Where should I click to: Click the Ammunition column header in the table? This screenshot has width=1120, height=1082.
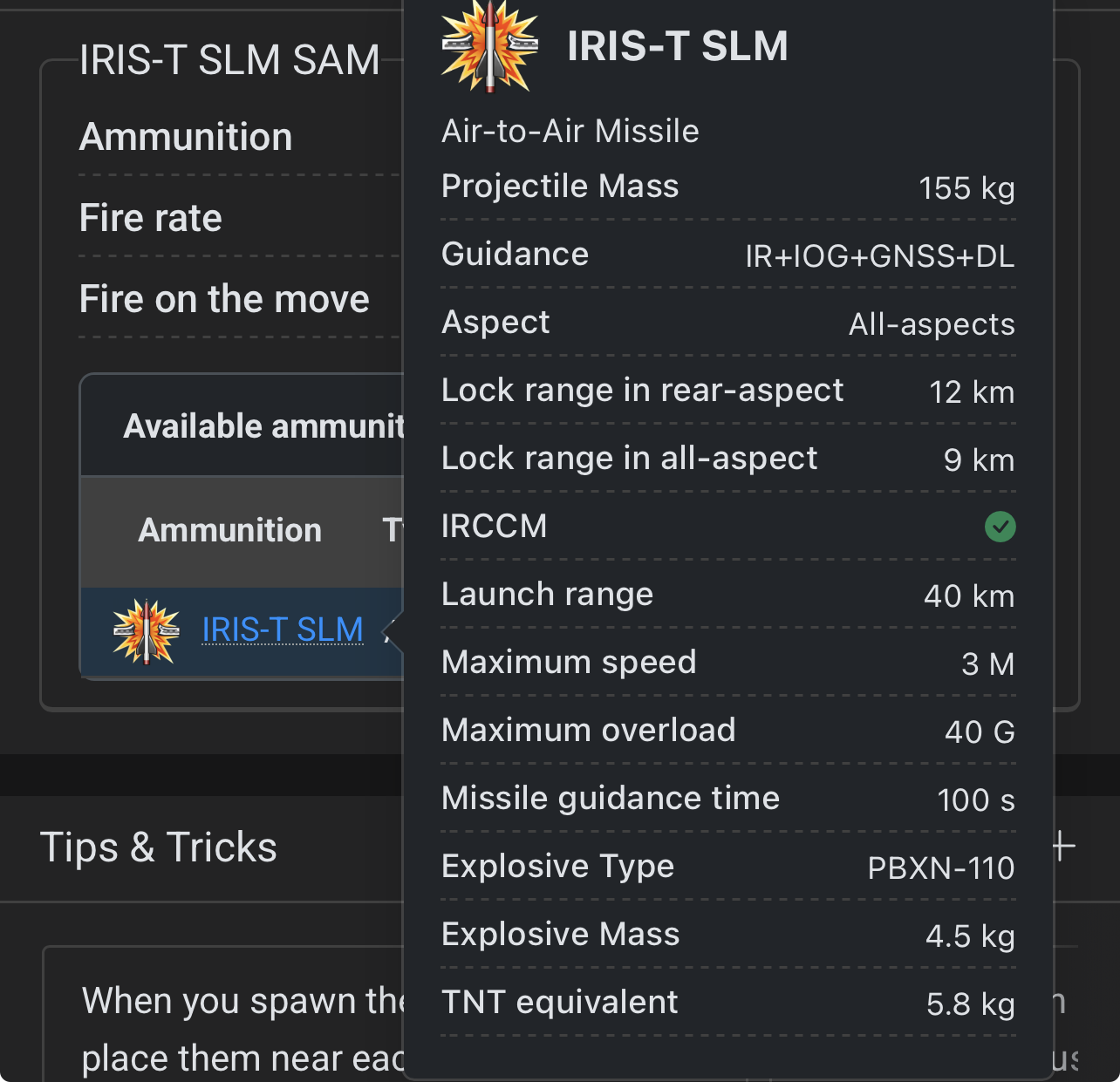click(229, 530)
